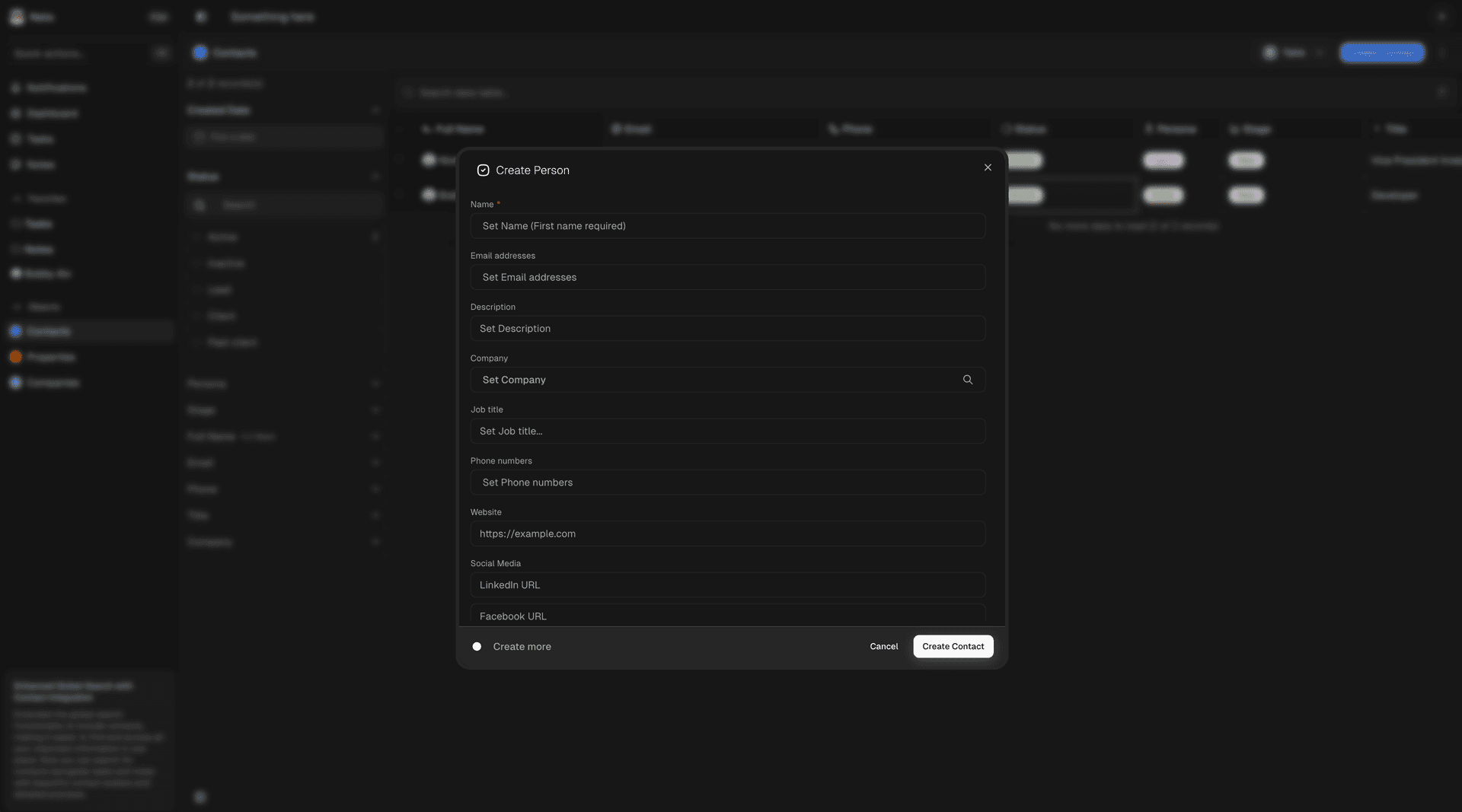Click the Set Name input field

pyautogui.click(x=727, y=226)
